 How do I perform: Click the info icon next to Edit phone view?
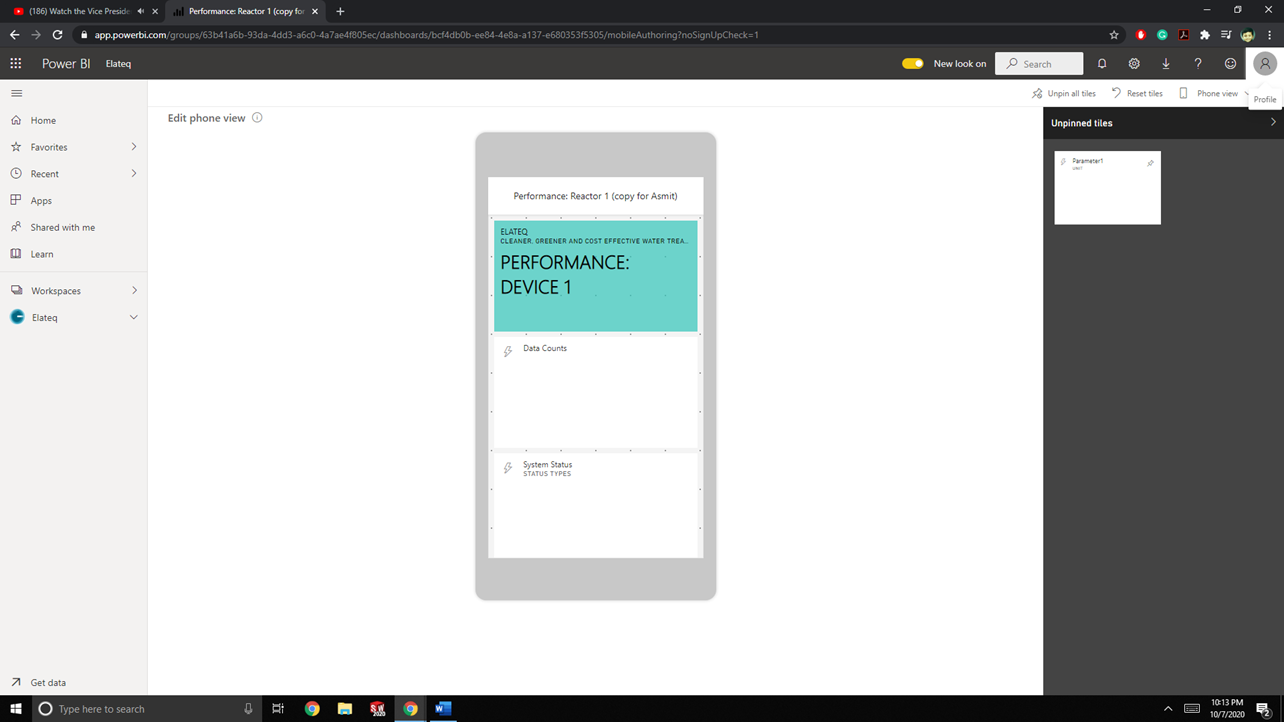257,117
